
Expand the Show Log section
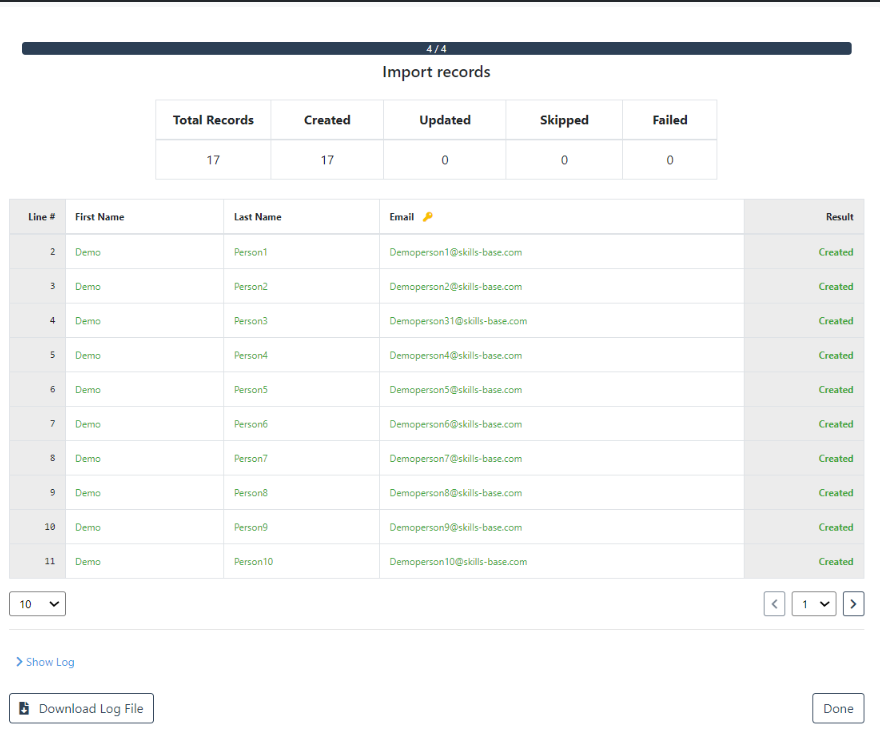(45, 662)
